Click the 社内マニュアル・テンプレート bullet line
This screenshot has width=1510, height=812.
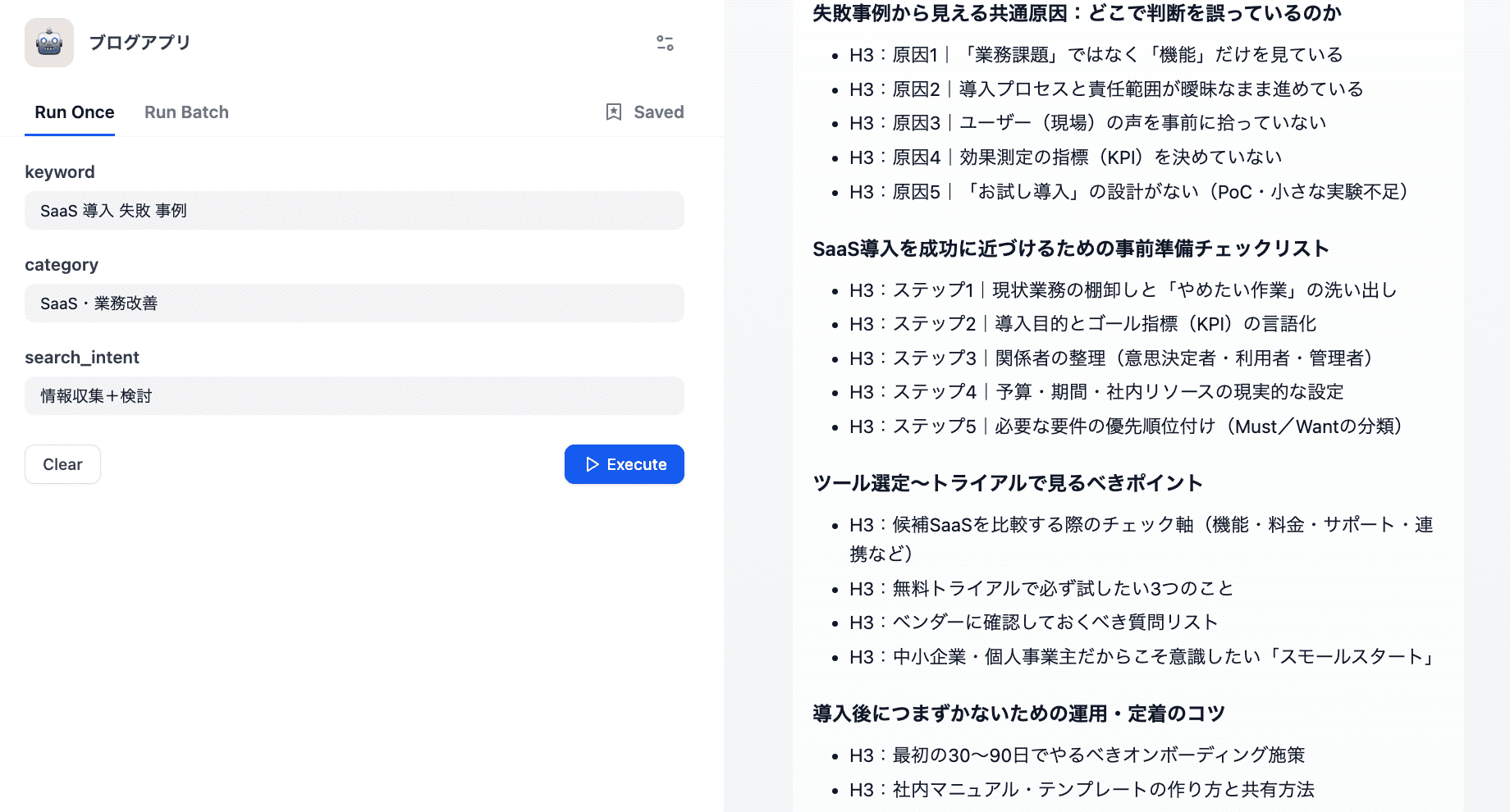tap(1082, 790)
